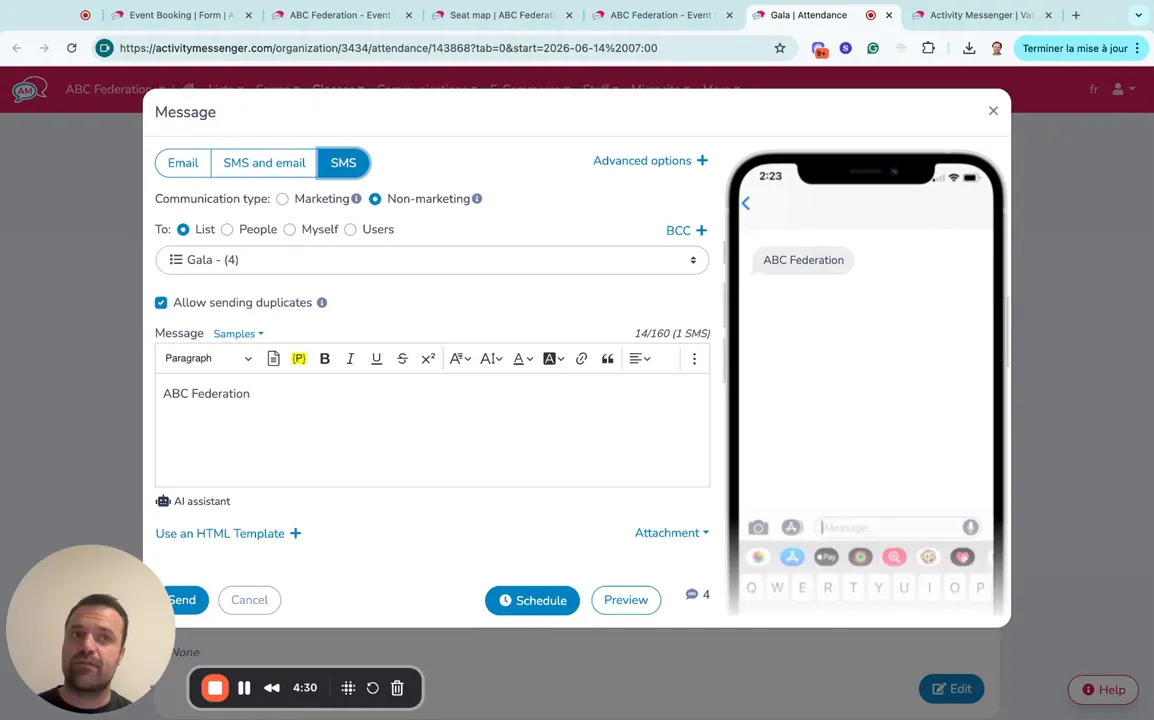Click the info icon beside Marketing
Viewport: 1154px width, 720px height.
click(356, 199)
